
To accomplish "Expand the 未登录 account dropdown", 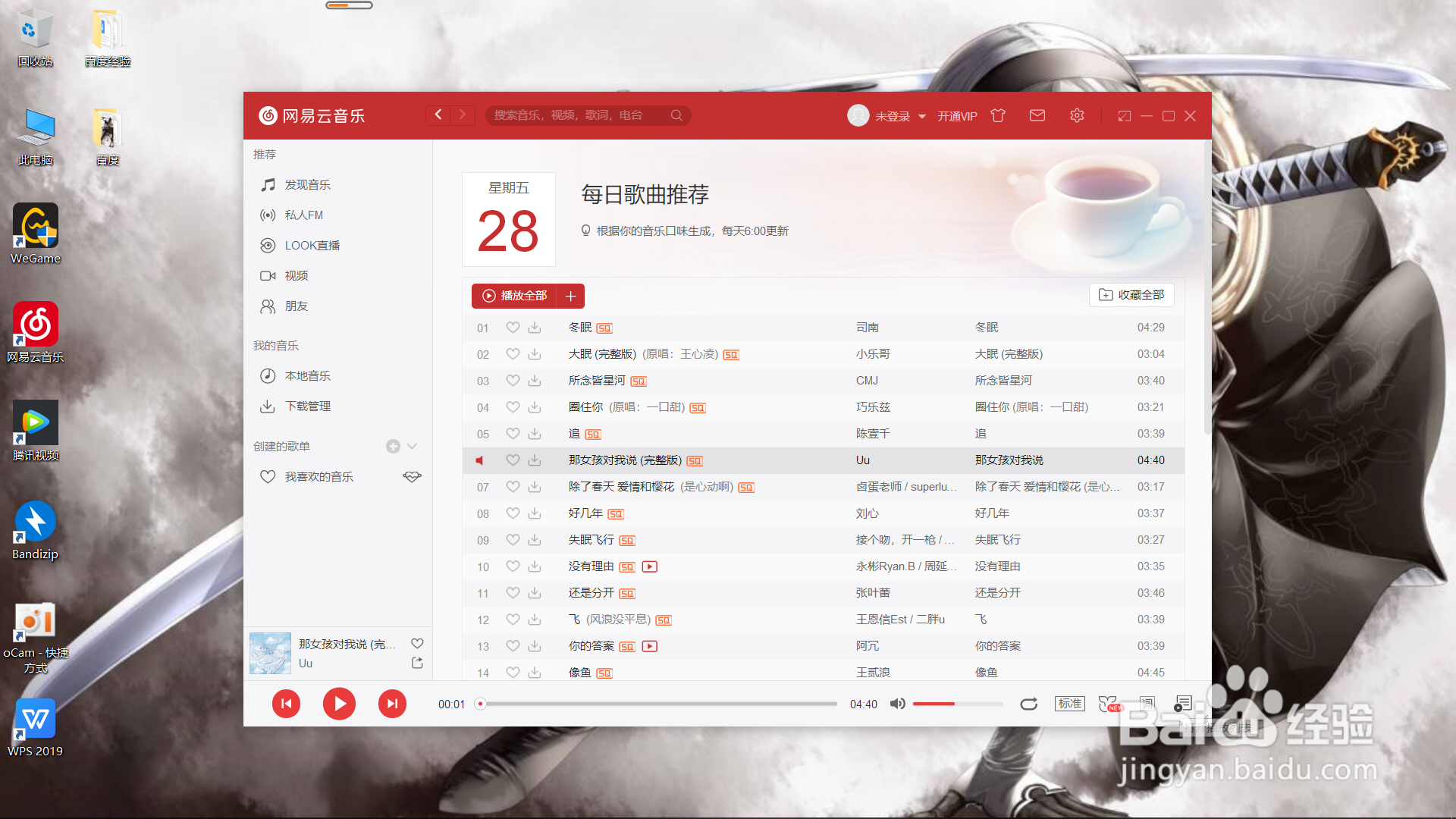I will click(922, 116).
